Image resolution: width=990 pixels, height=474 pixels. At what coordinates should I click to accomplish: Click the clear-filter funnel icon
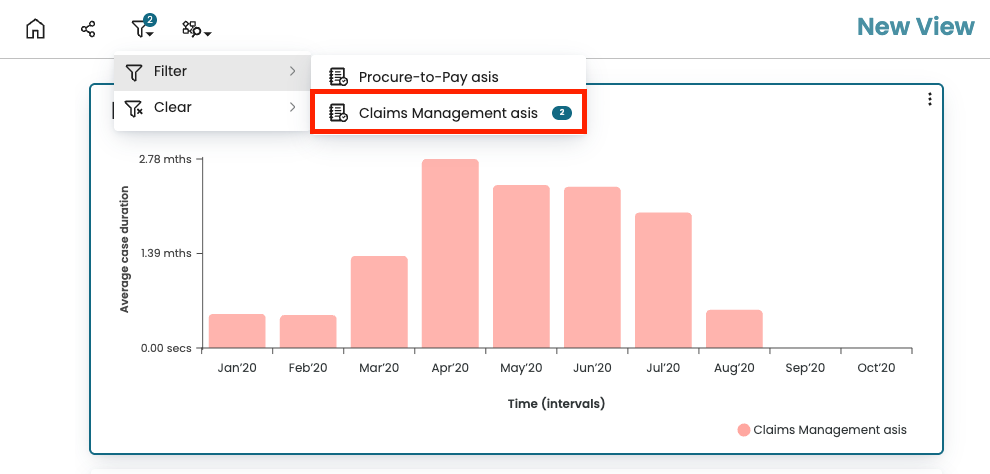point(133,108)
